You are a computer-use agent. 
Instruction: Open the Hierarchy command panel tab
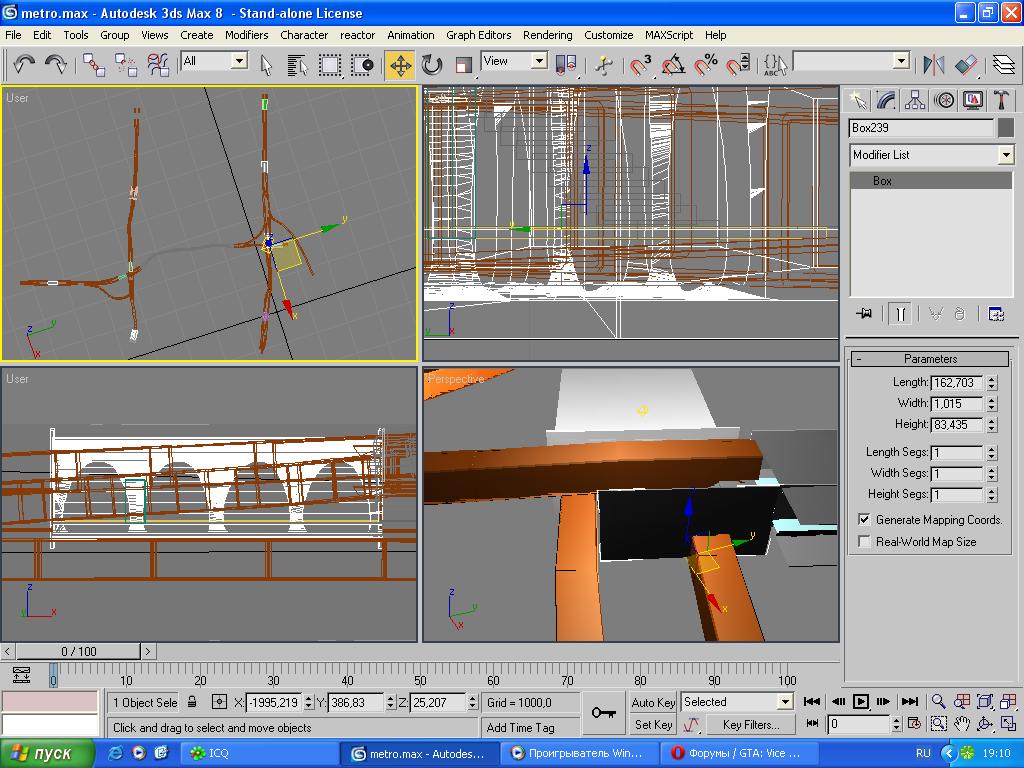(915, 100)
